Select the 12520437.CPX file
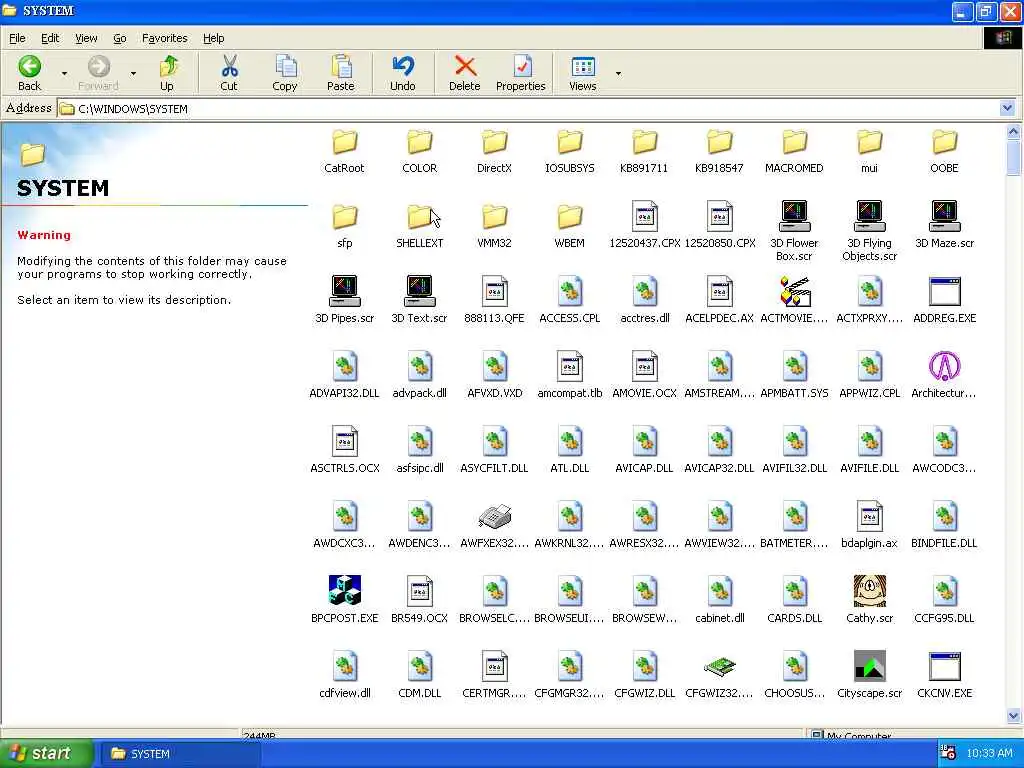The height and width of the screenshot is (768, 1024). point(645,225)
